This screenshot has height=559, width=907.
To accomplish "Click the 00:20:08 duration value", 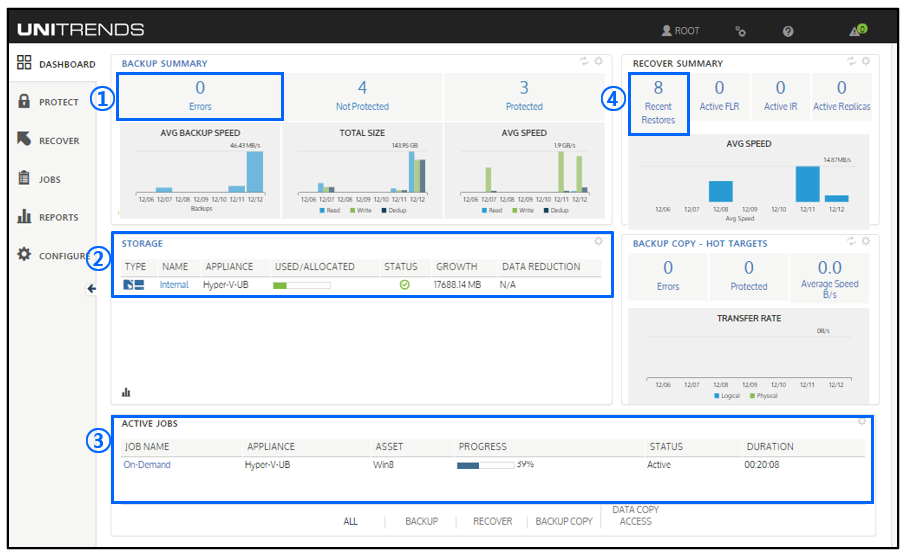I will pyautogui.click(x=762, y=465).
